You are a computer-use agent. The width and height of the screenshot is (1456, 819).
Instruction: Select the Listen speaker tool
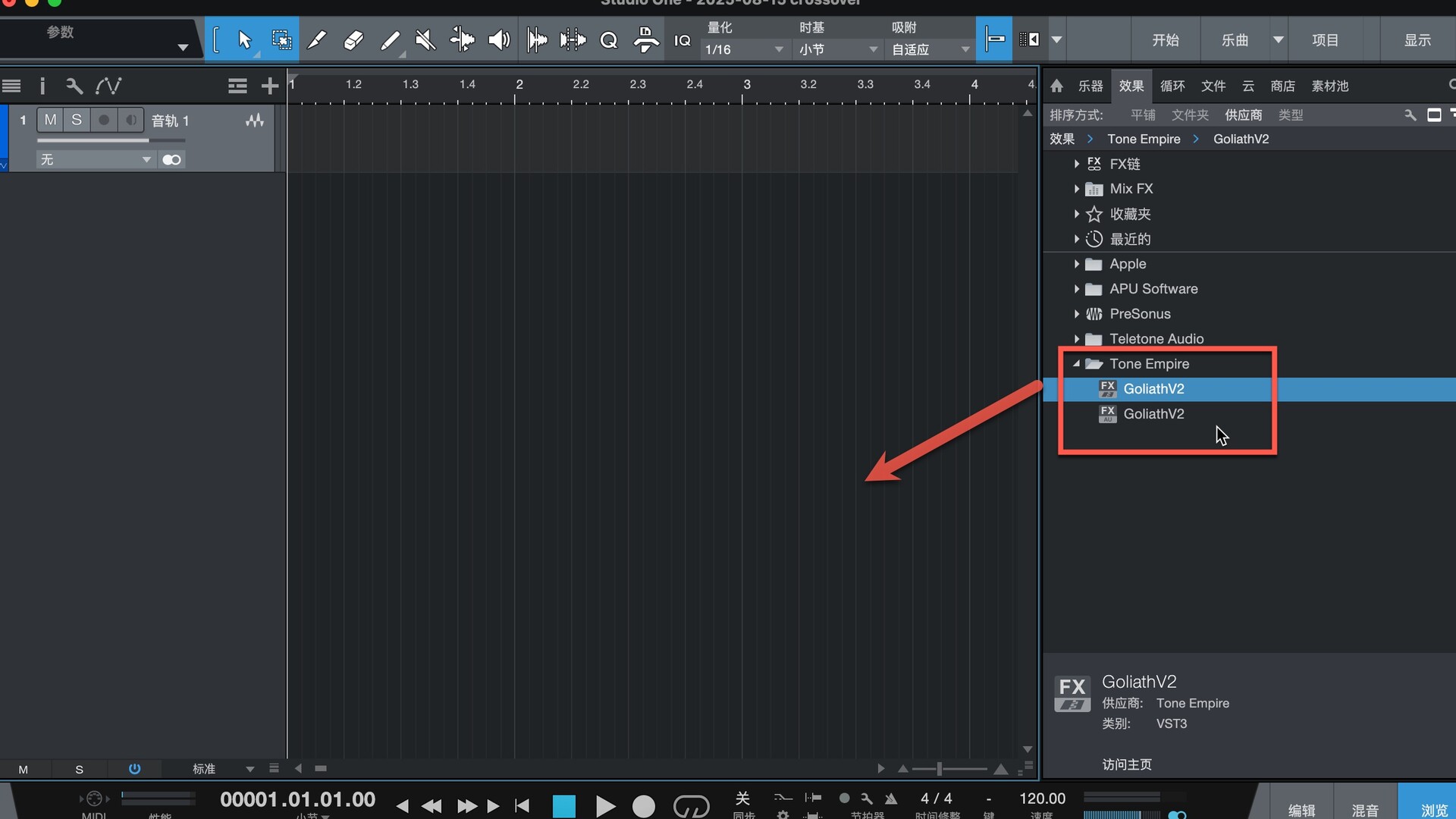[498, 39]
